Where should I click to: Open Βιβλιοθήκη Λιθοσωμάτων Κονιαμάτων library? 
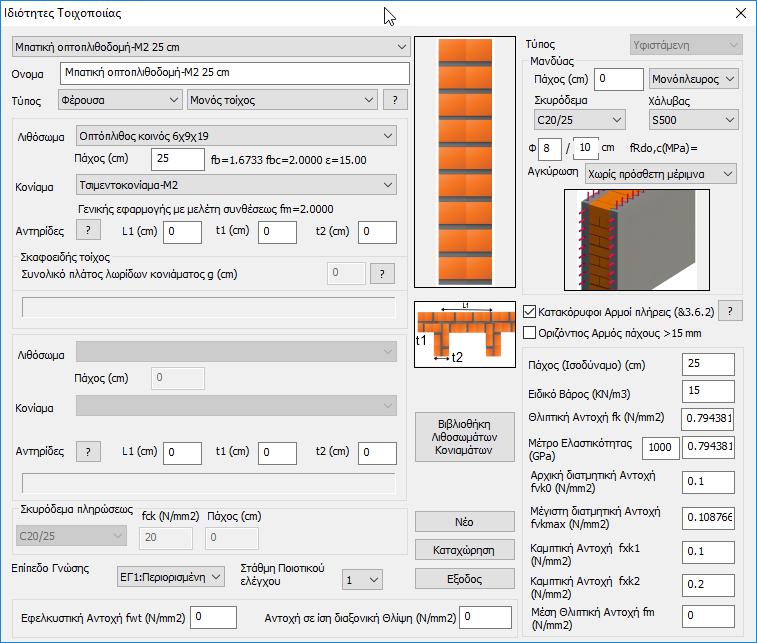[465, 437]
